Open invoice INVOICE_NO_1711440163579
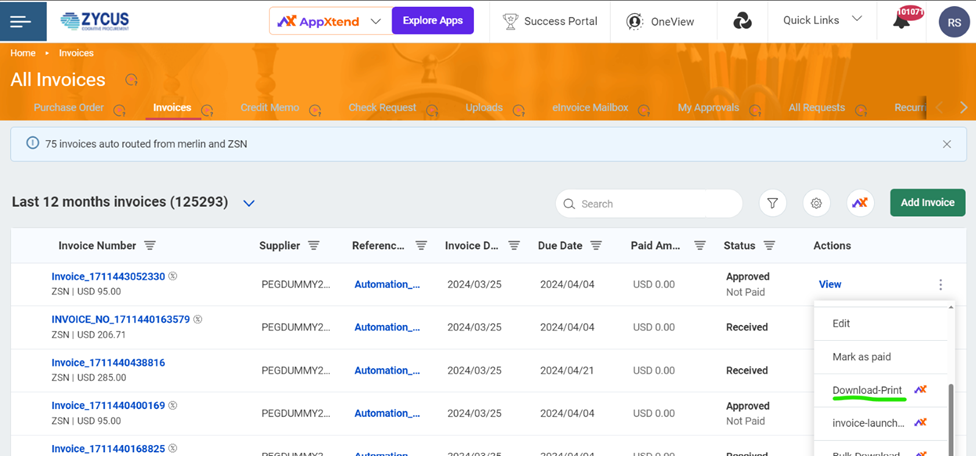This screenshot has width=976, height=456. (x=121, y=319)
